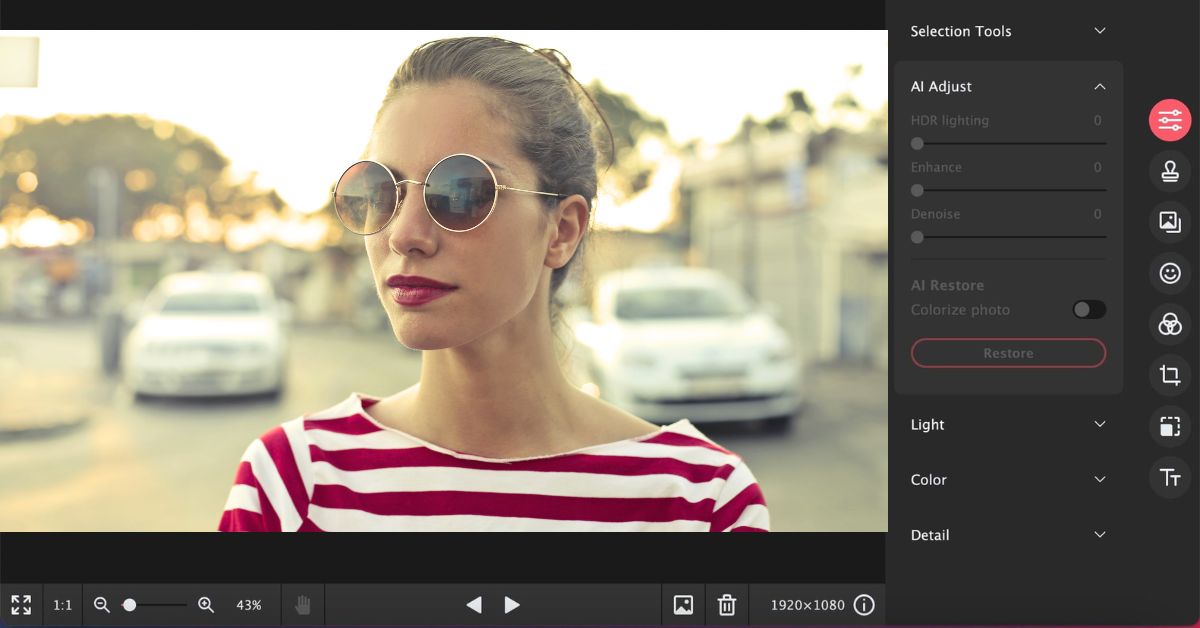Image resolution: width=1200 pixels, height=628 pixels.
Task: Go to previous image arrow
Action: click(474, 605)
